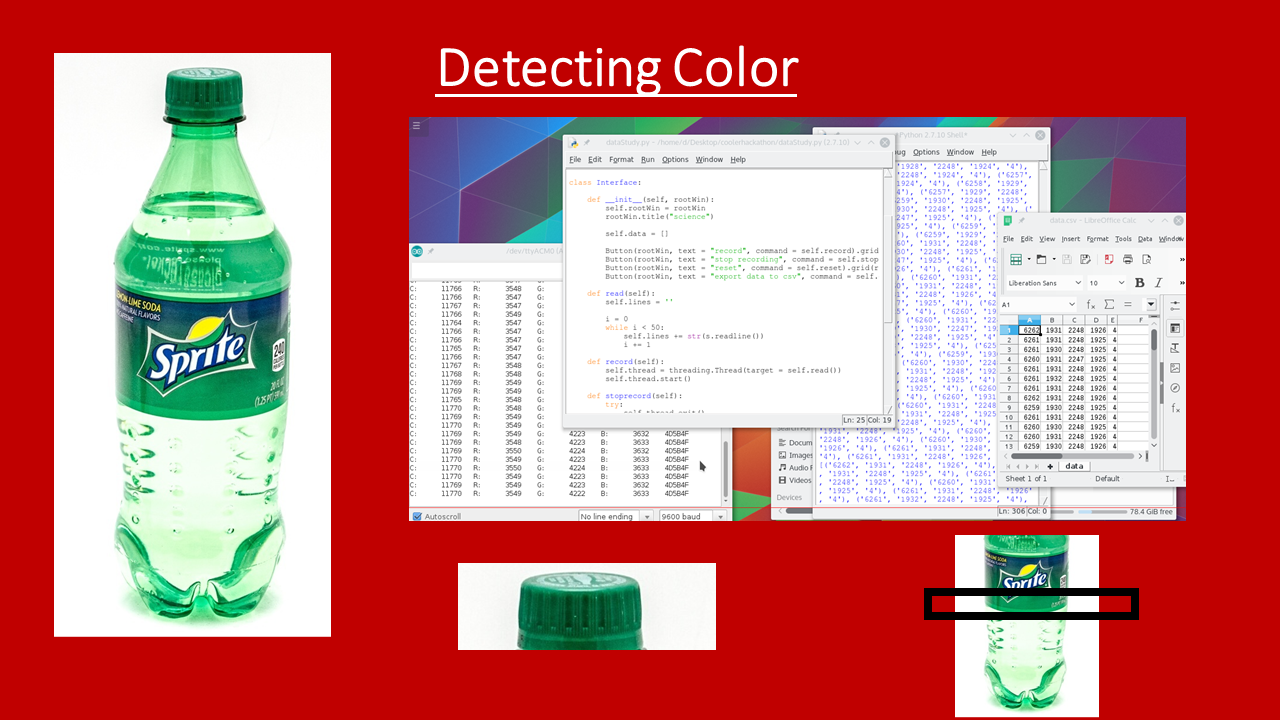Click the Calc sheet vertical scrollbar
This screenshot has width=1280, height=720.
[x=1154, y=384]
